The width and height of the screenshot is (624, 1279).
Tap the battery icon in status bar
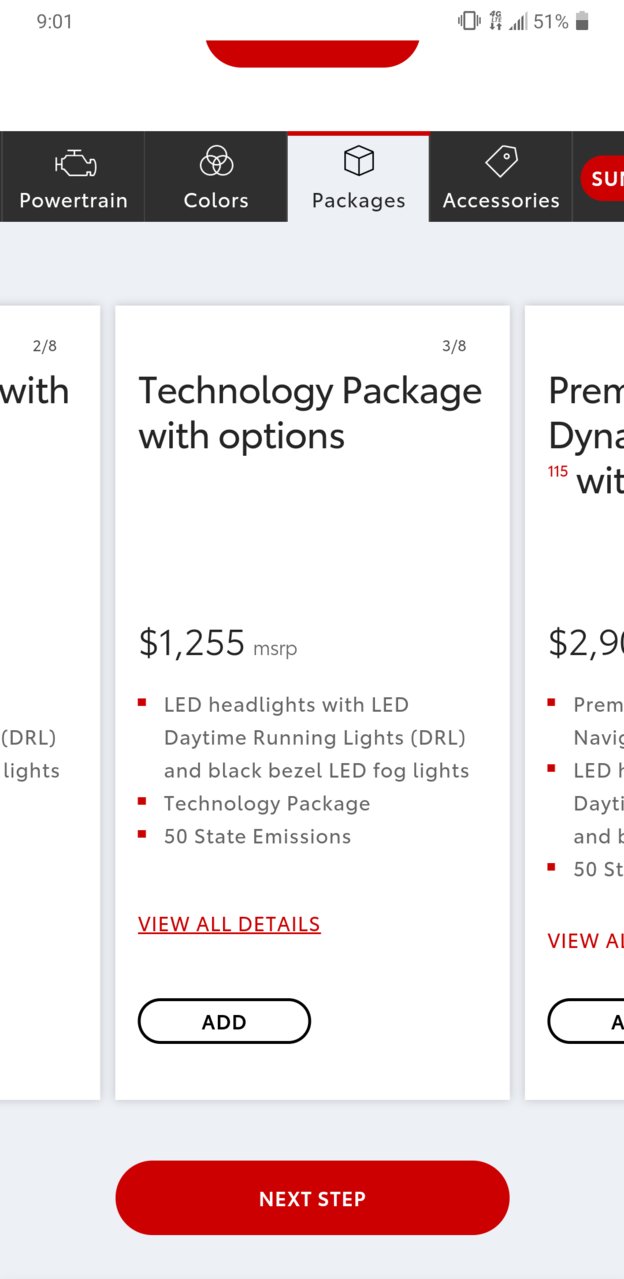pyautogui.click(x=584, y=21)
